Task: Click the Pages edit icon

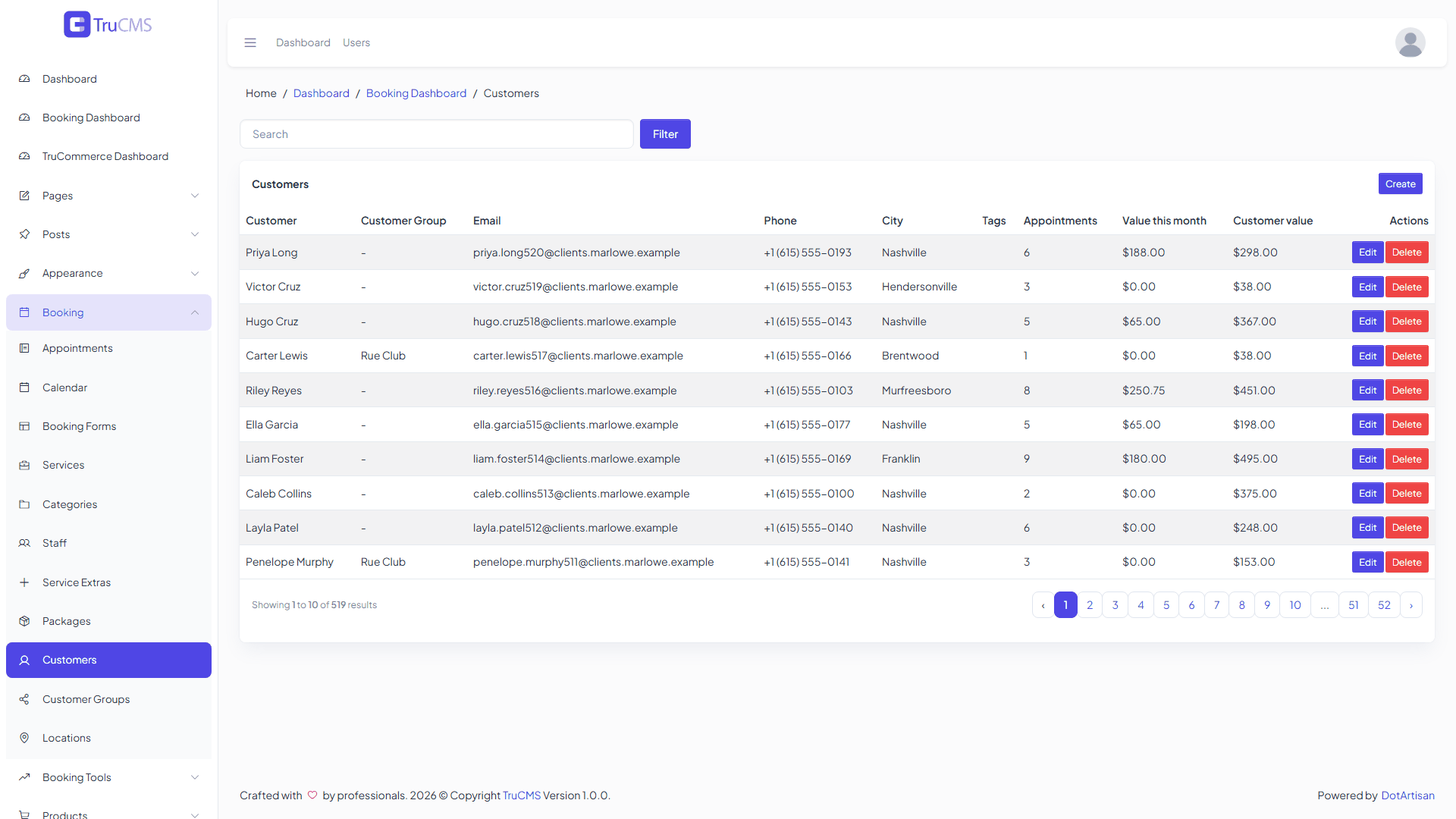Action: click(x=24, y=196)
